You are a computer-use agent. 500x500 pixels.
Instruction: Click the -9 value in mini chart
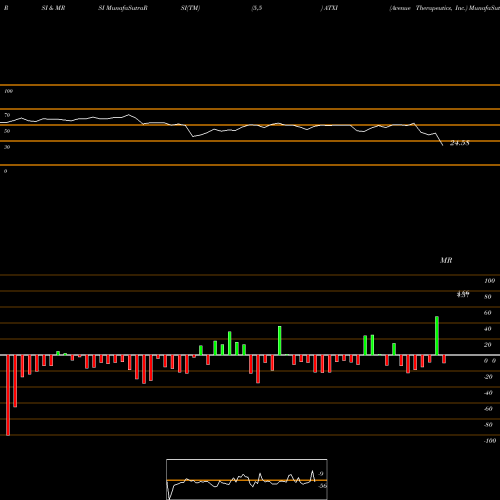click(x=320, y=474)
